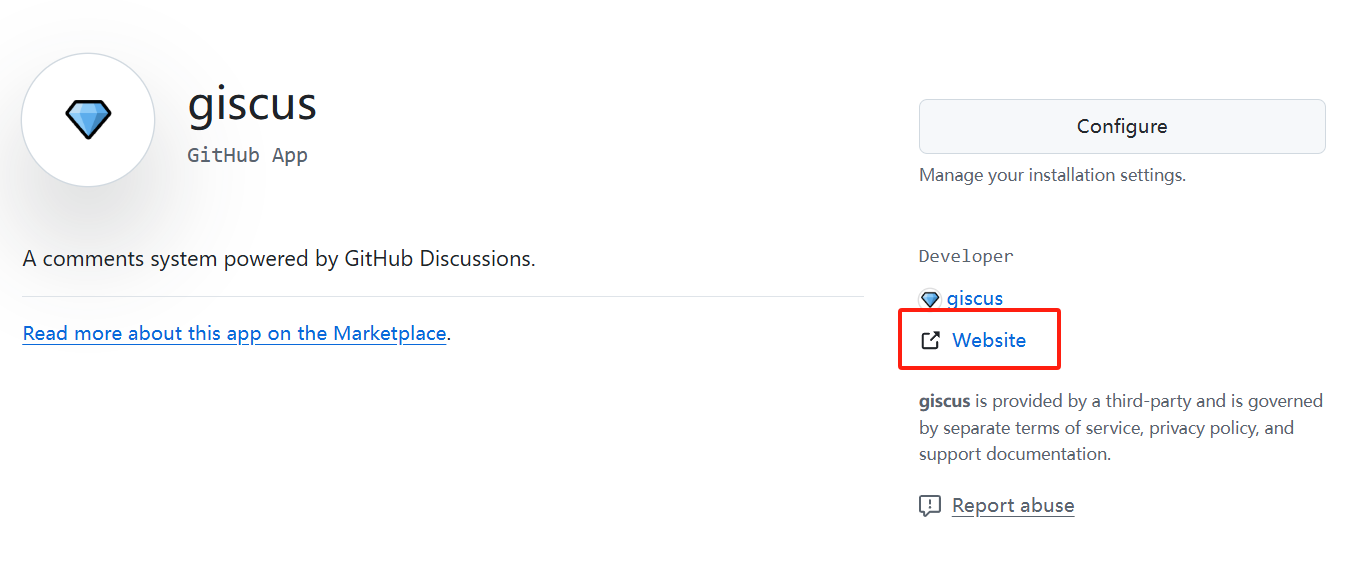
Task: Click the blue diamond inside the app avatar
Action: tap(87, 117)
